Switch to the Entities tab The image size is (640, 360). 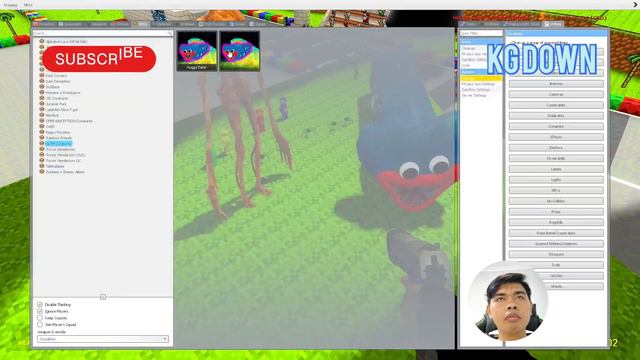point(120,24)
